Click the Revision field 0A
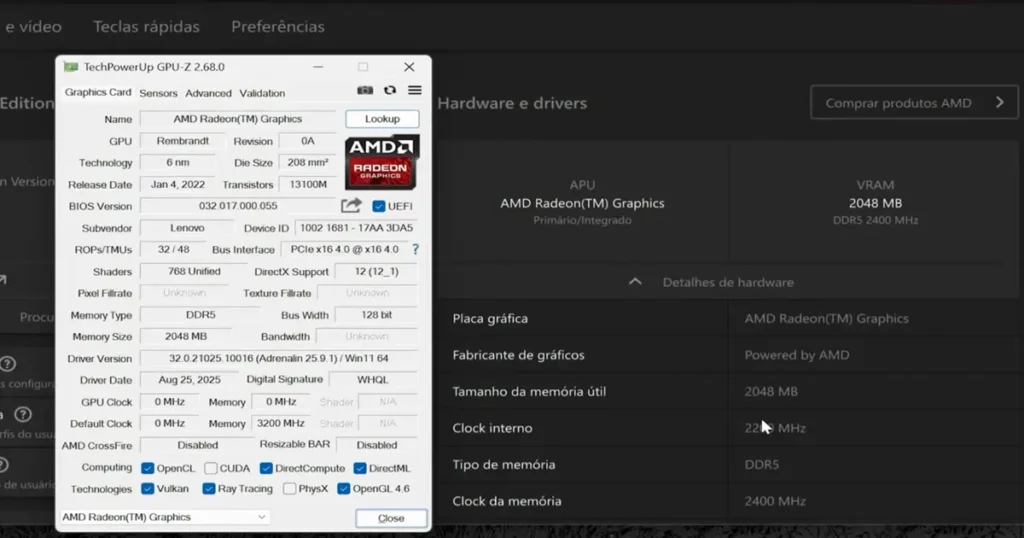 pos(308,141)
